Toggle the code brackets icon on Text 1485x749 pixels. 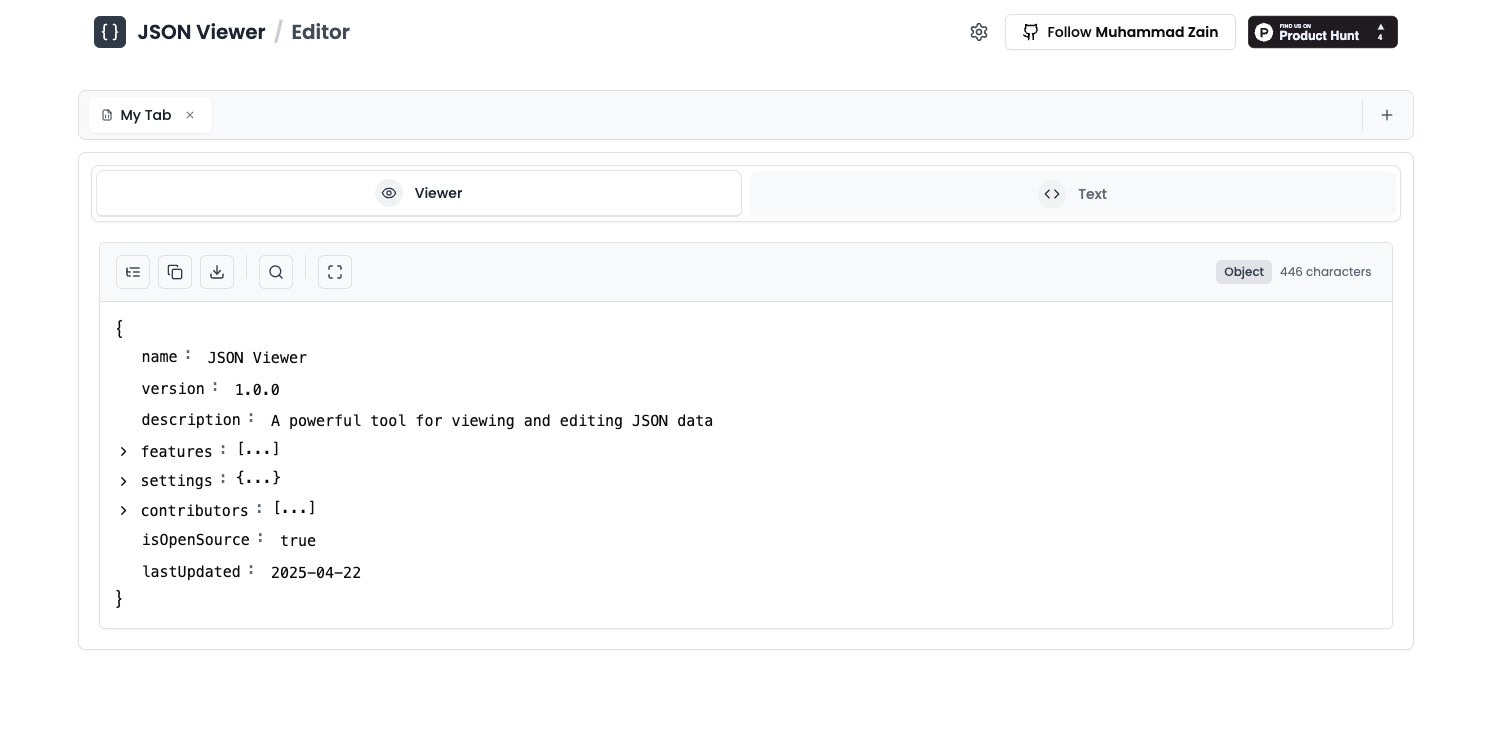(1052, 194)
